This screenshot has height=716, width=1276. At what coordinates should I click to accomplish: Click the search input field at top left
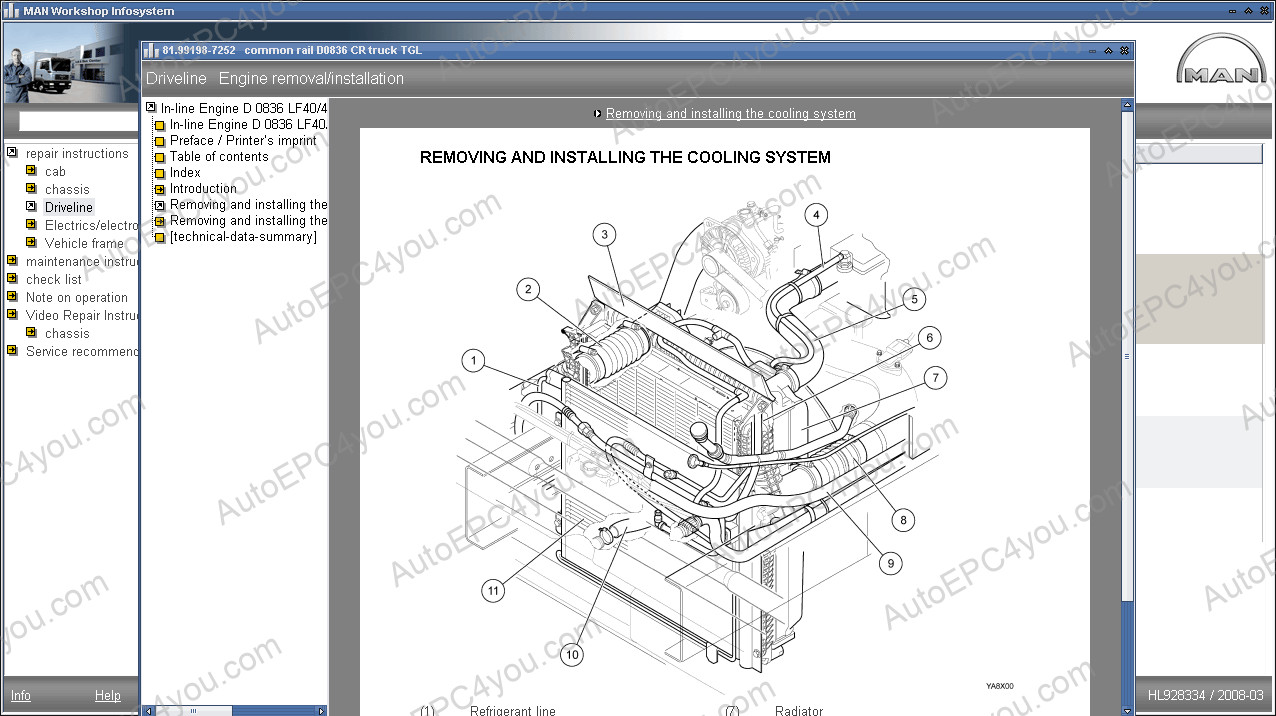click(78, 122)
